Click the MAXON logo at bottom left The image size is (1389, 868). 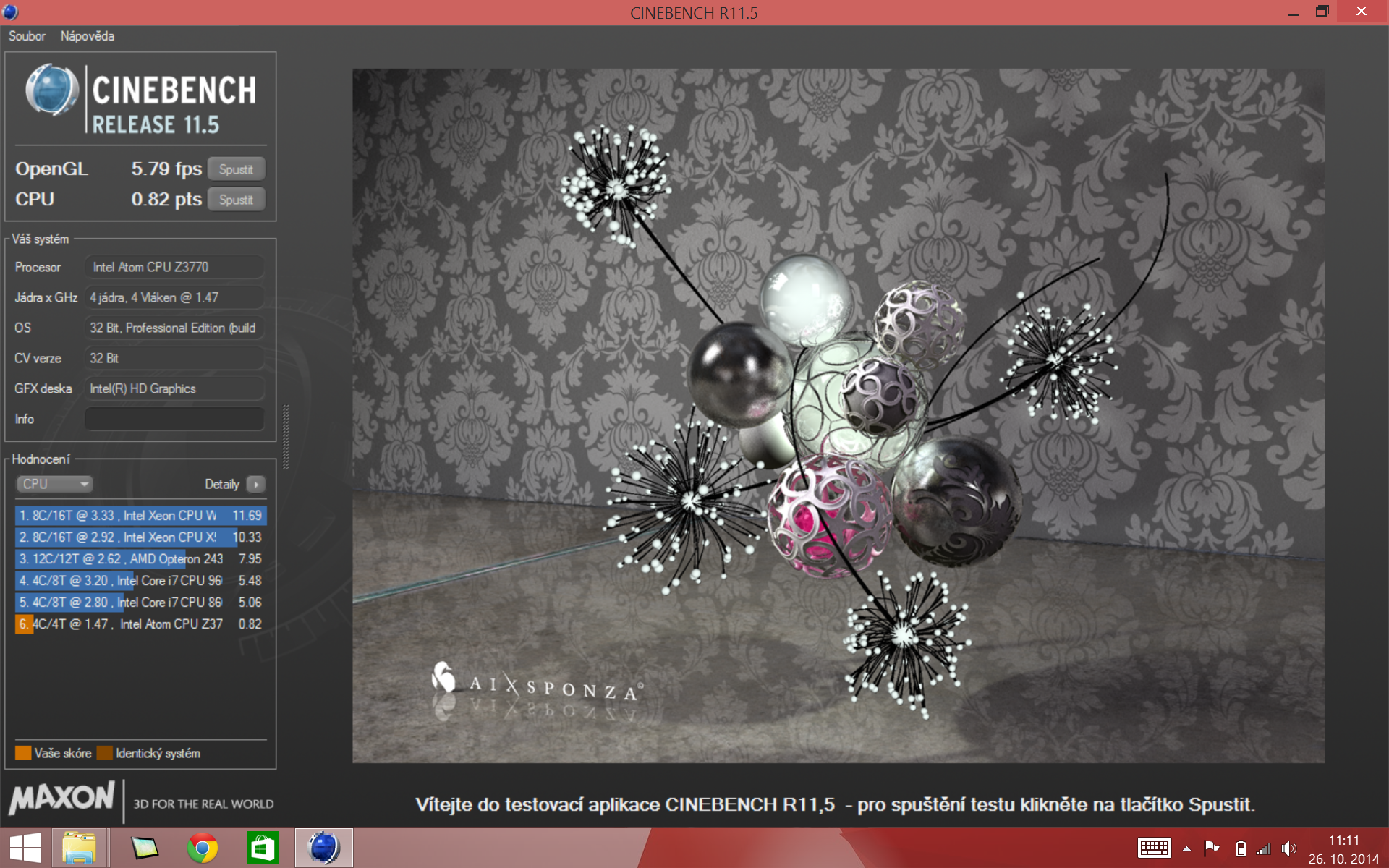coord(61,801)
